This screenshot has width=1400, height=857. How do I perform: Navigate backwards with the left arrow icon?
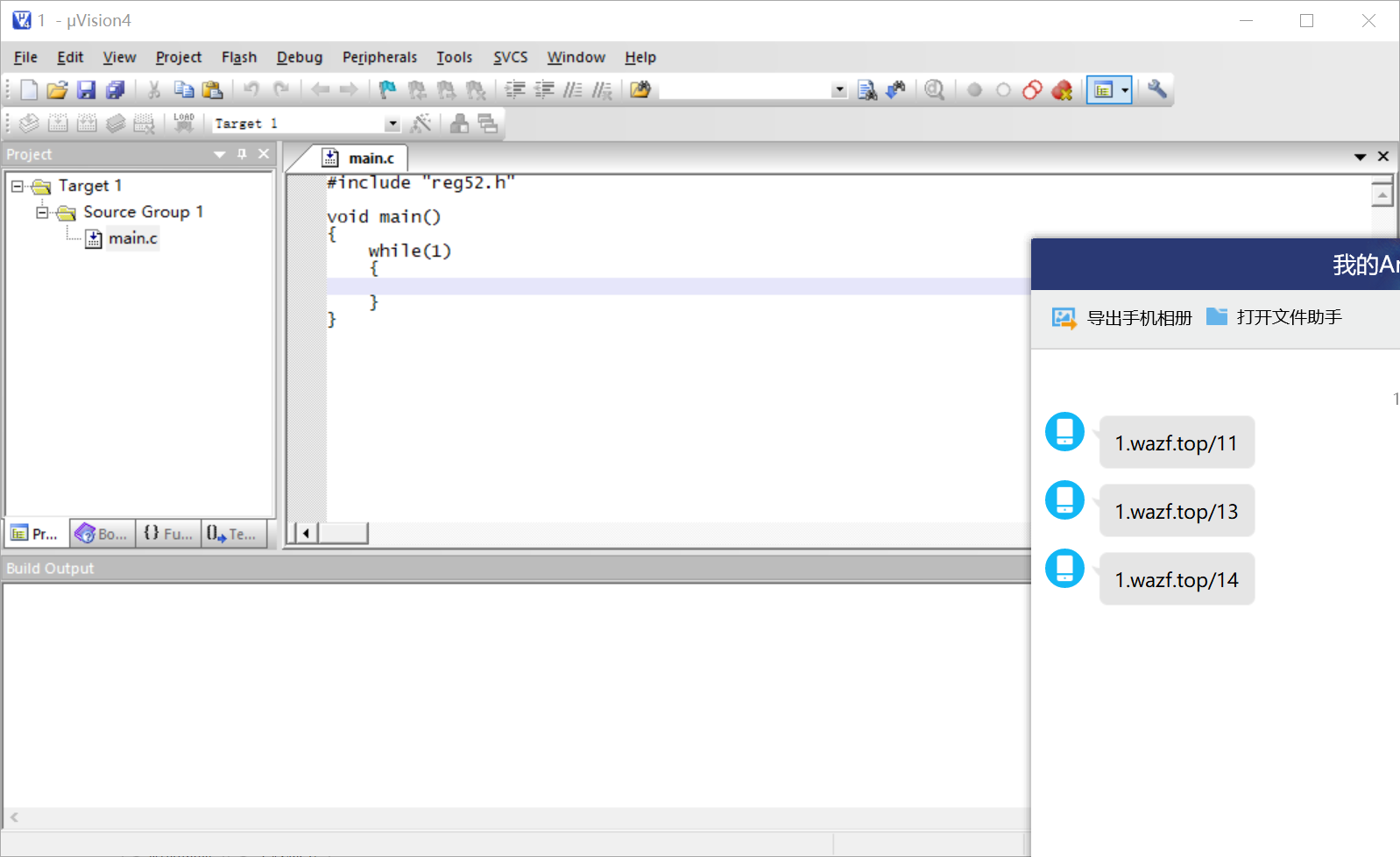point(321,89)
